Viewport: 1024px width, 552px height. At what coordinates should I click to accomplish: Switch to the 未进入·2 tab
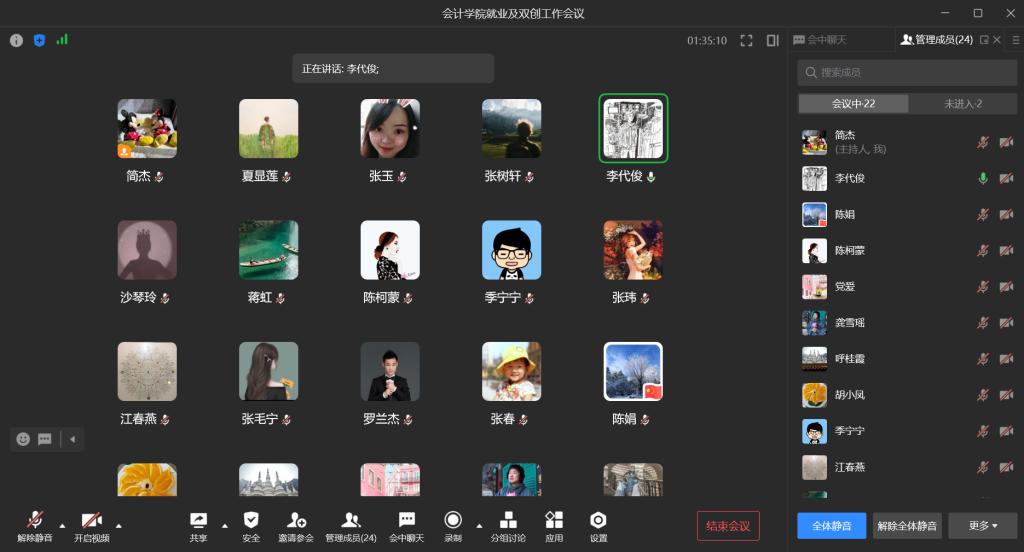point(963,104)
